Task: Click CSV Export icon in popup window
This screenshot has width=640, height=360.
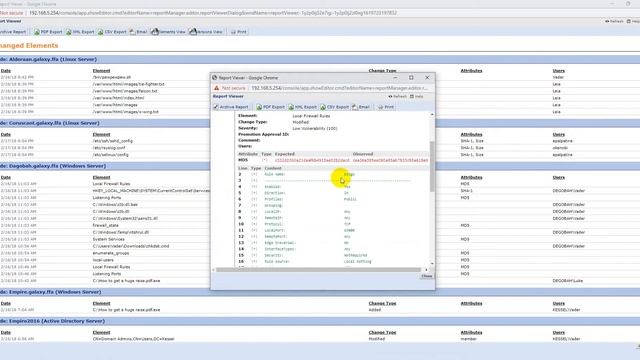Action: pyautogui.click(x=323, y=107)
